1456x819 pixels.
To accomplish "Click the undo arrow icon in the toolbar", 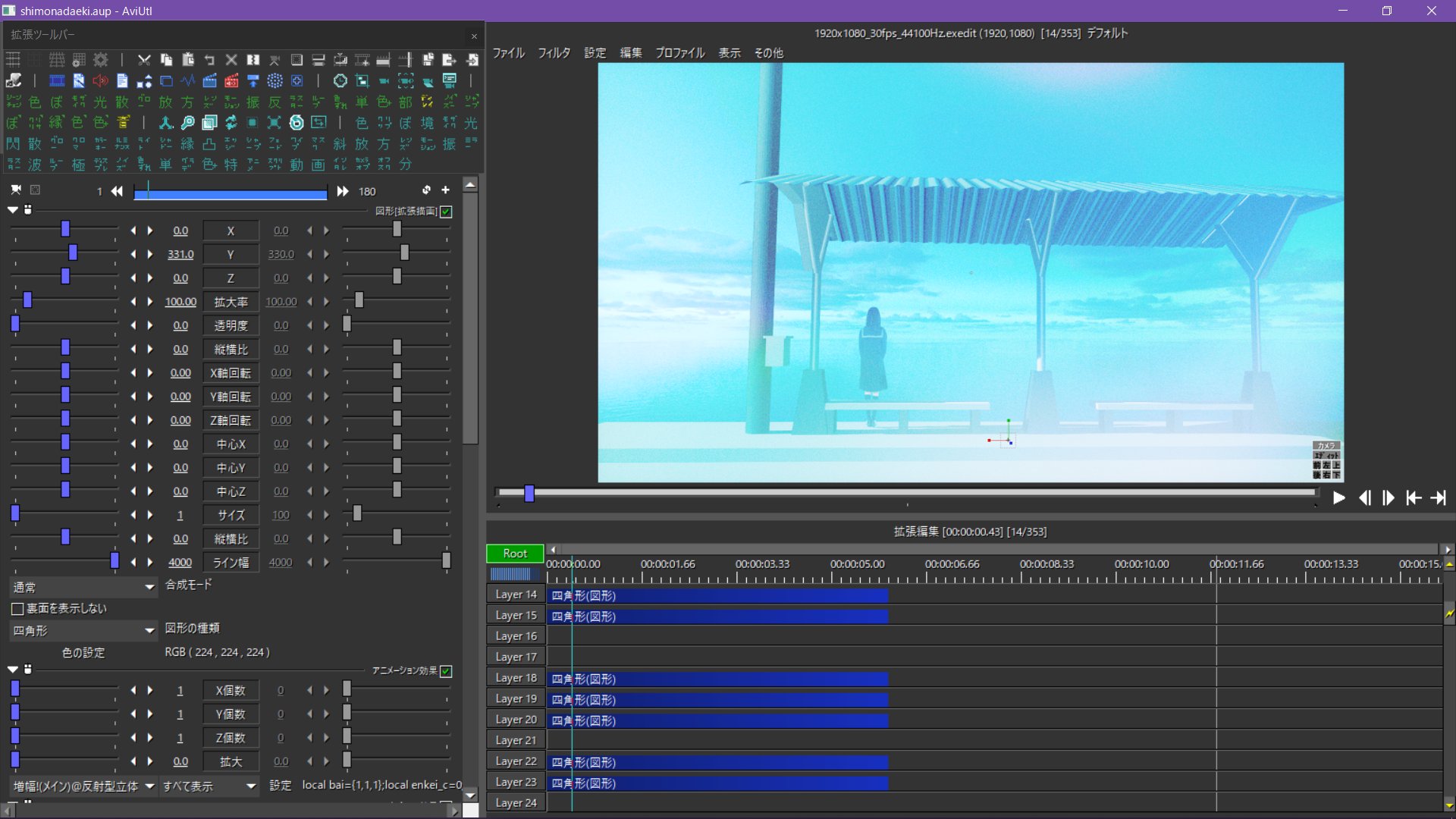I will click(x=209, y=60).
